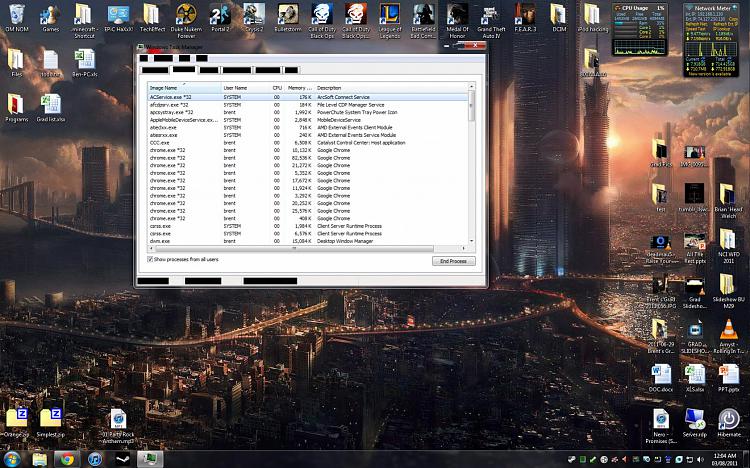Click the CPU Usage gadget

[x=640, y=30]
